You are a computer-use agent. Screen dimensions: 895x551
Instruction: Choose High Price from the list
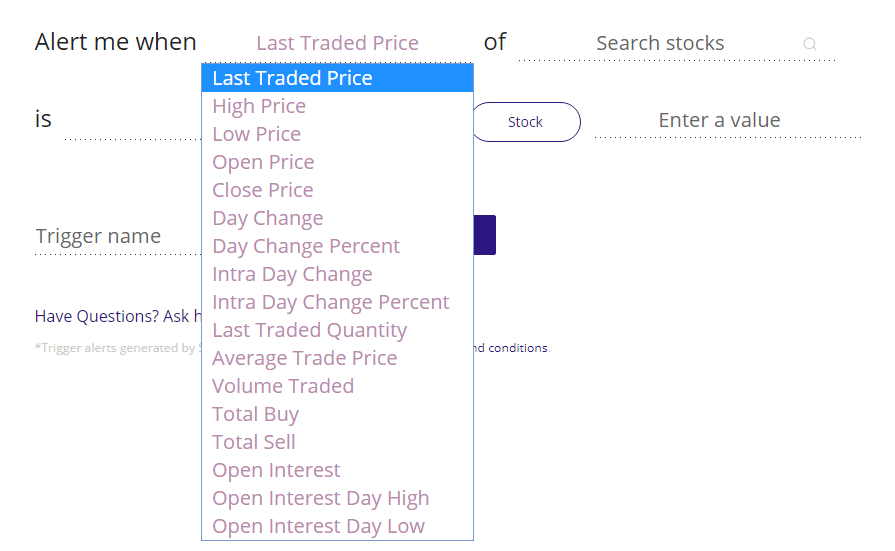point(337,106)
